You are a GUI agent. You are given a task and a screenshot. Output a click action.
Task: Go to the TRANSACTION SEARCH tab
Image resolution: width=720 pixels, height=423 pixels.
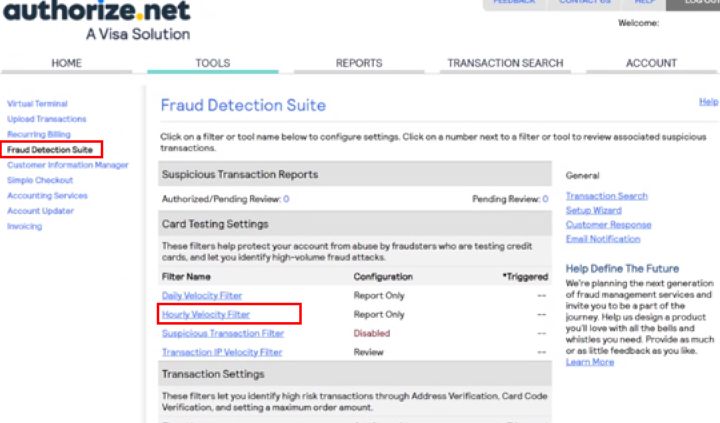click(505, 63)
